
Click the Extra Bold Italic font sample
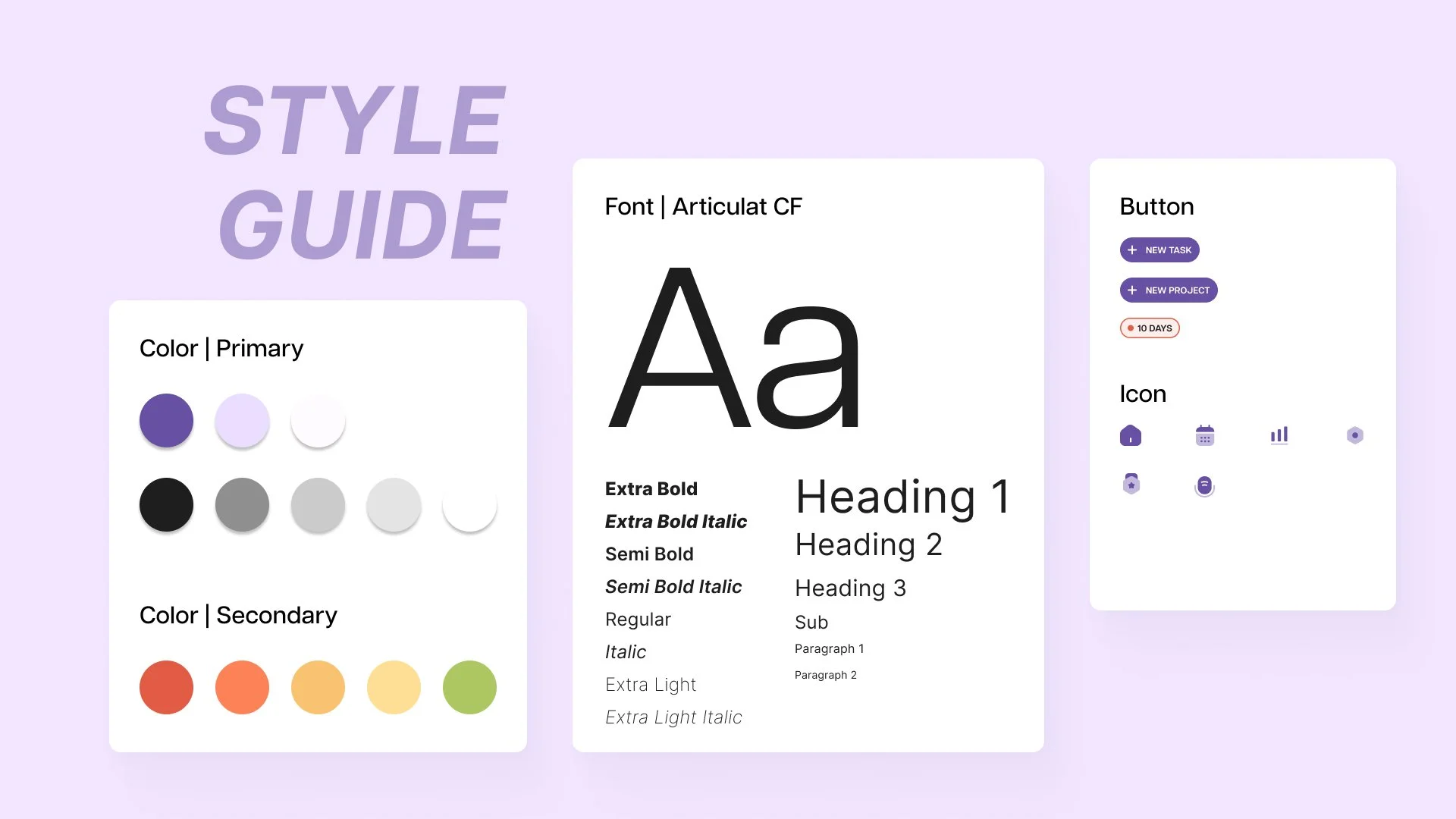tap(676, 522)
